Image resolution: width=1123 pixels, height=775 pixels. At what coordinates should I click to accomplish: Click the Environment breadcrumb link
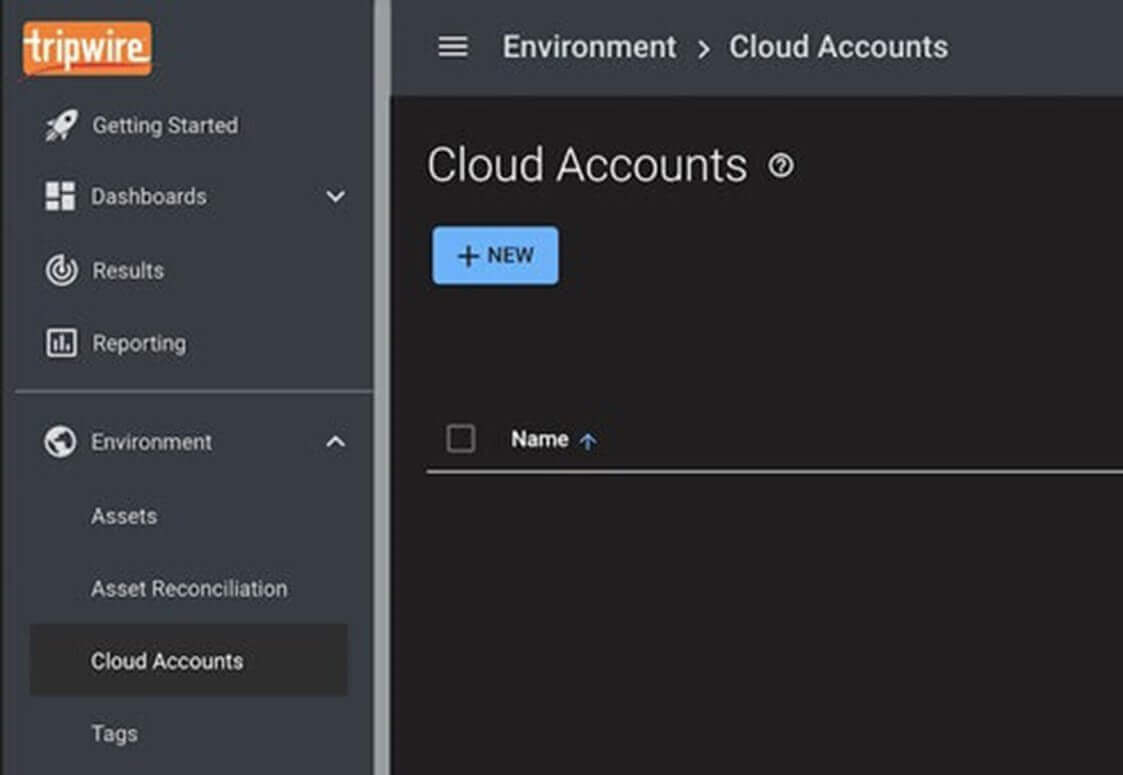589,47
